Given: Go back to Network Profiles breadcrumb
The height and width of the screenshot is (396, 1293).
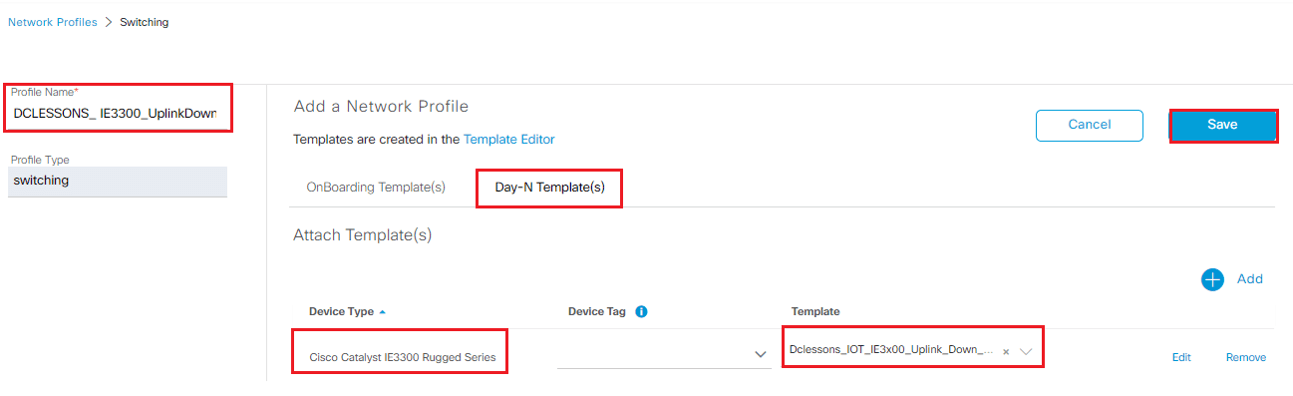Looking at the screenshot, I should pyautogui.click(x=53, y=22).
